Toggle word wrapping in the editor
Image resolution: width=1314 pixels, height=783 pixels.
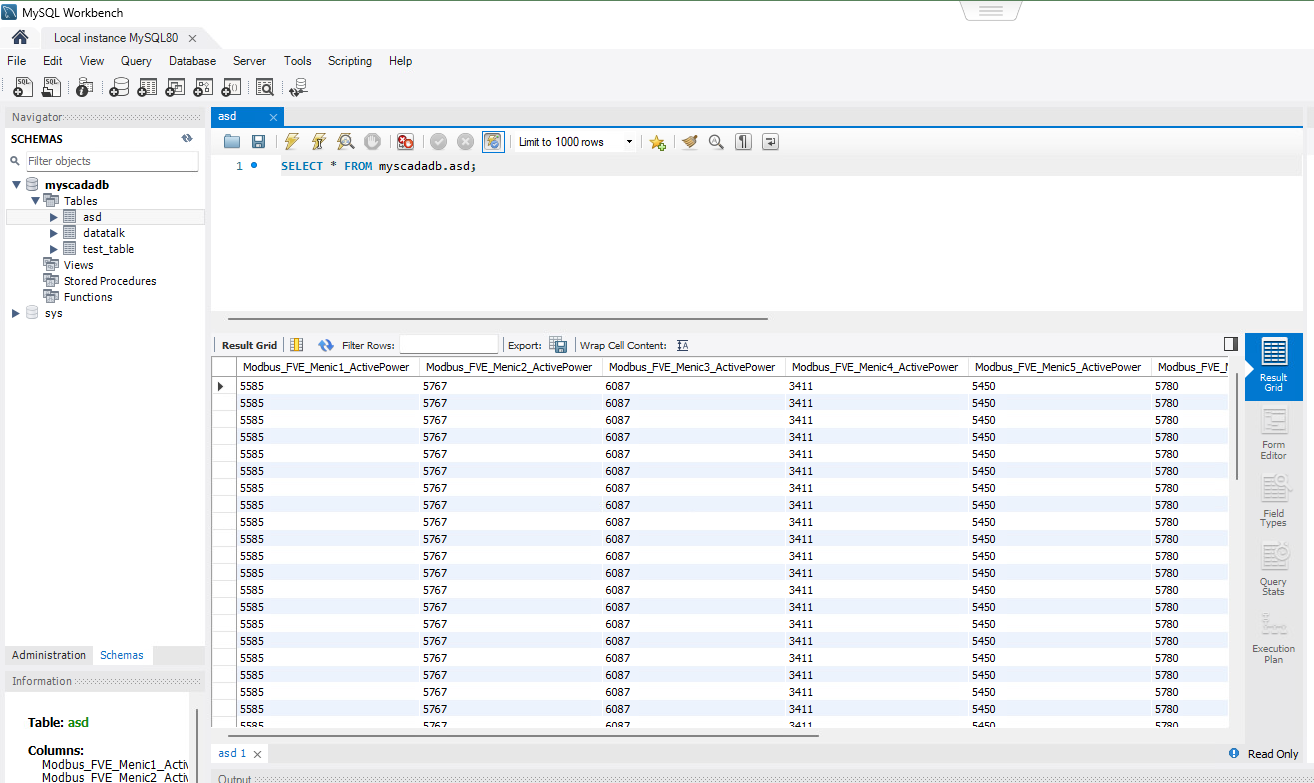point(770,142)
